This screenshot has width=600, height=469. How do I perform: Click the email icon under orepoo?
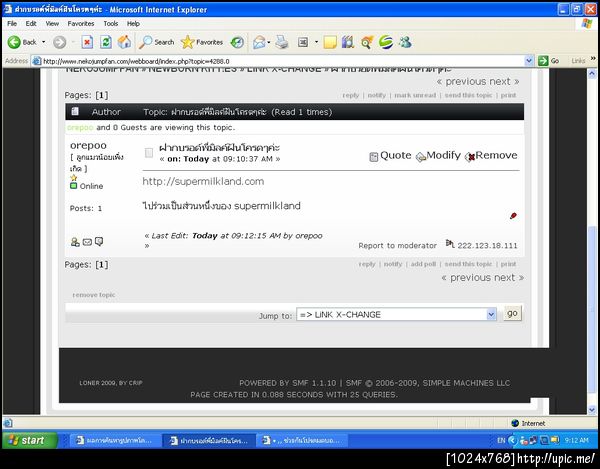click(87, 242)
